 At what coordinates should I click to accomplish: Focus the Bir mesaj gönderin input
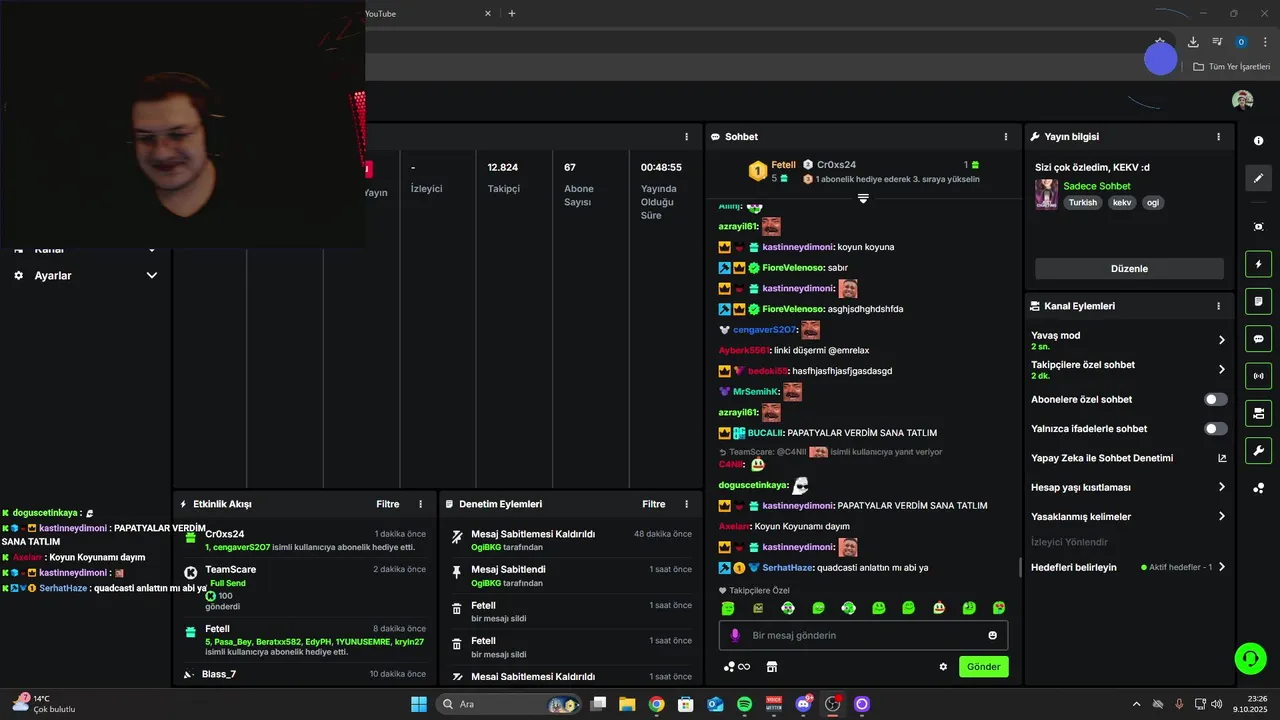coord(863,635)
